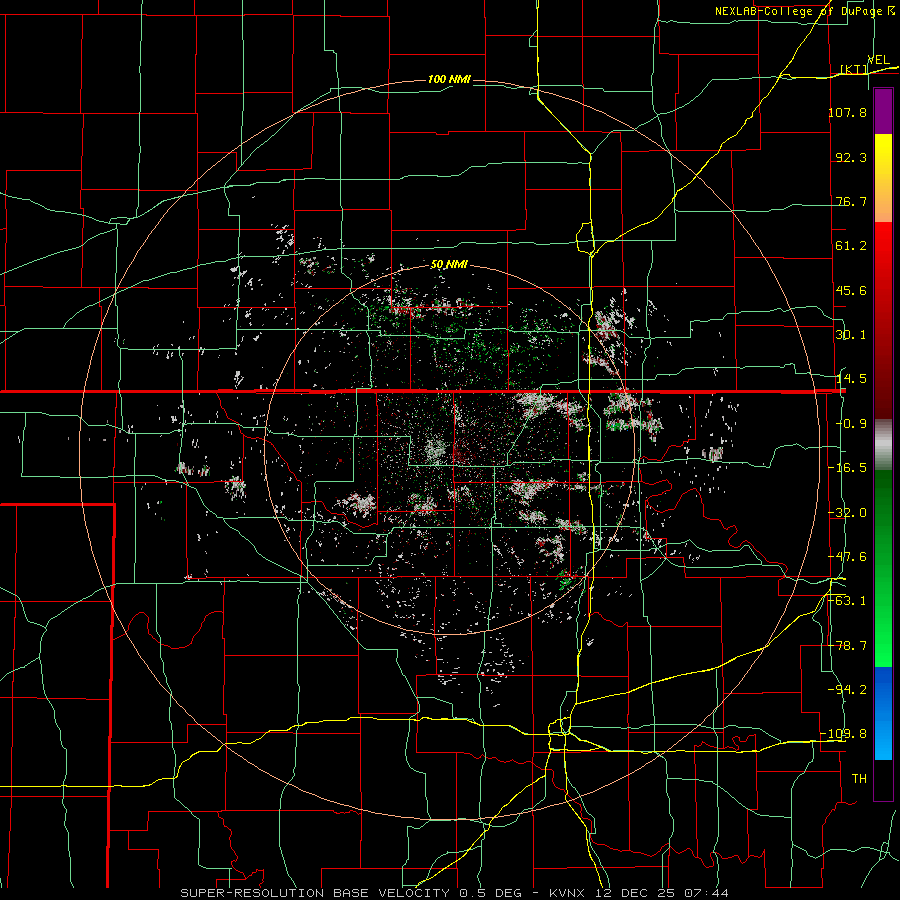Select the -47.6 scale value
This screenshot has width=900, height=900.
(848, 557)
